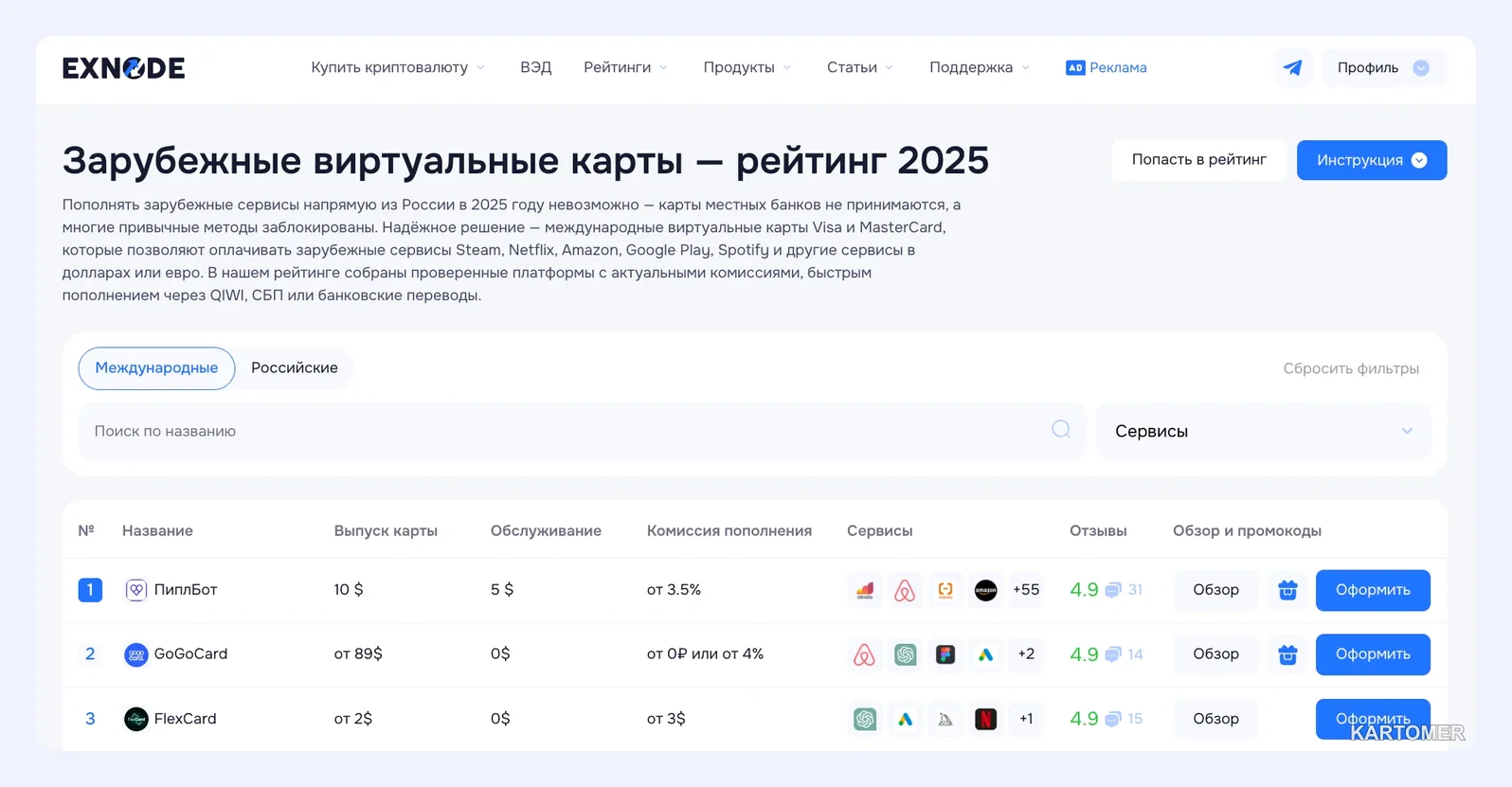
Task: Expand the Продукты menu
Action: tap(747, 67)
